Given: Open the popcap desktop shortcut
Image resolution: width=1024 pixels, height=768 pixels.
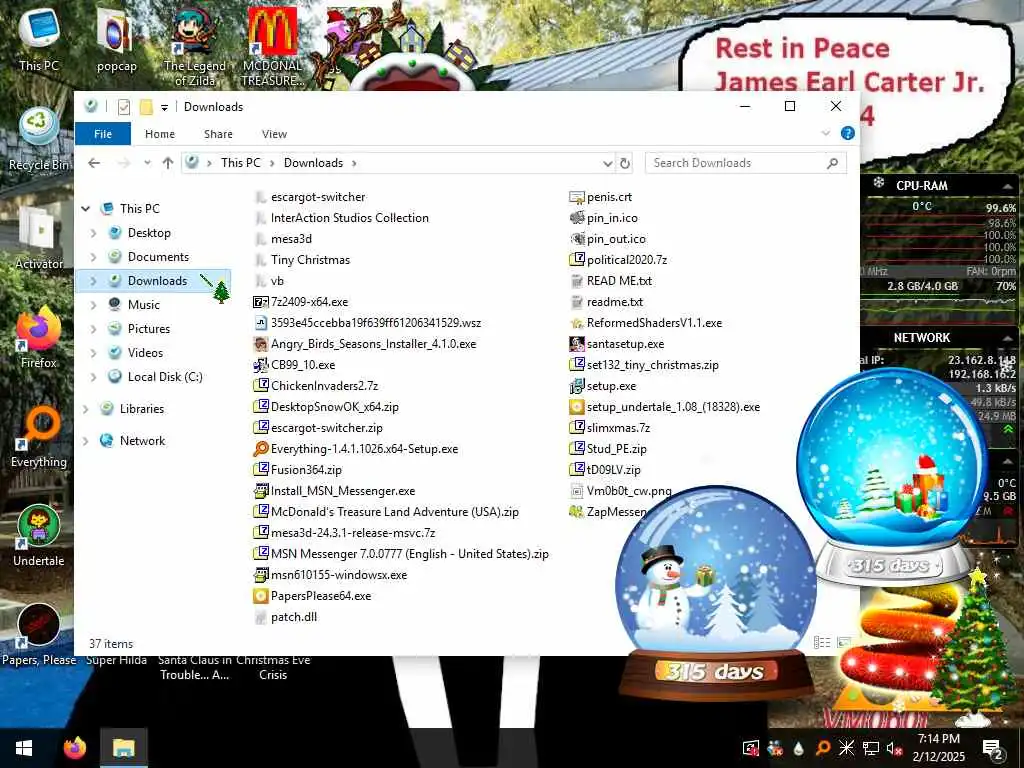Looking at the screenshot, I should click(116, 40).
